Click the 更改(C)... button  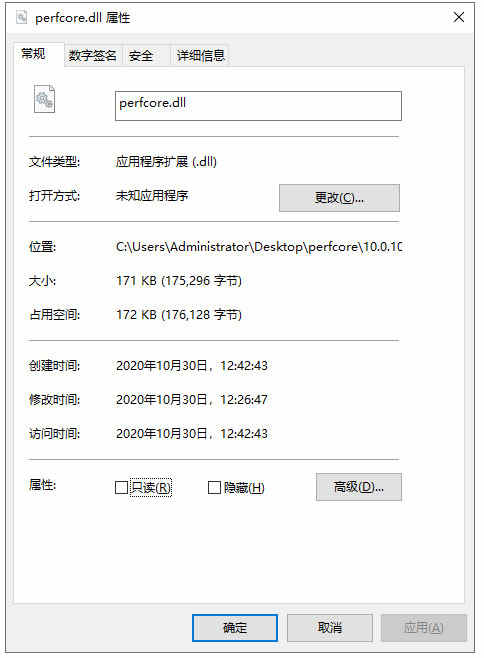click(x=339, y=198)
